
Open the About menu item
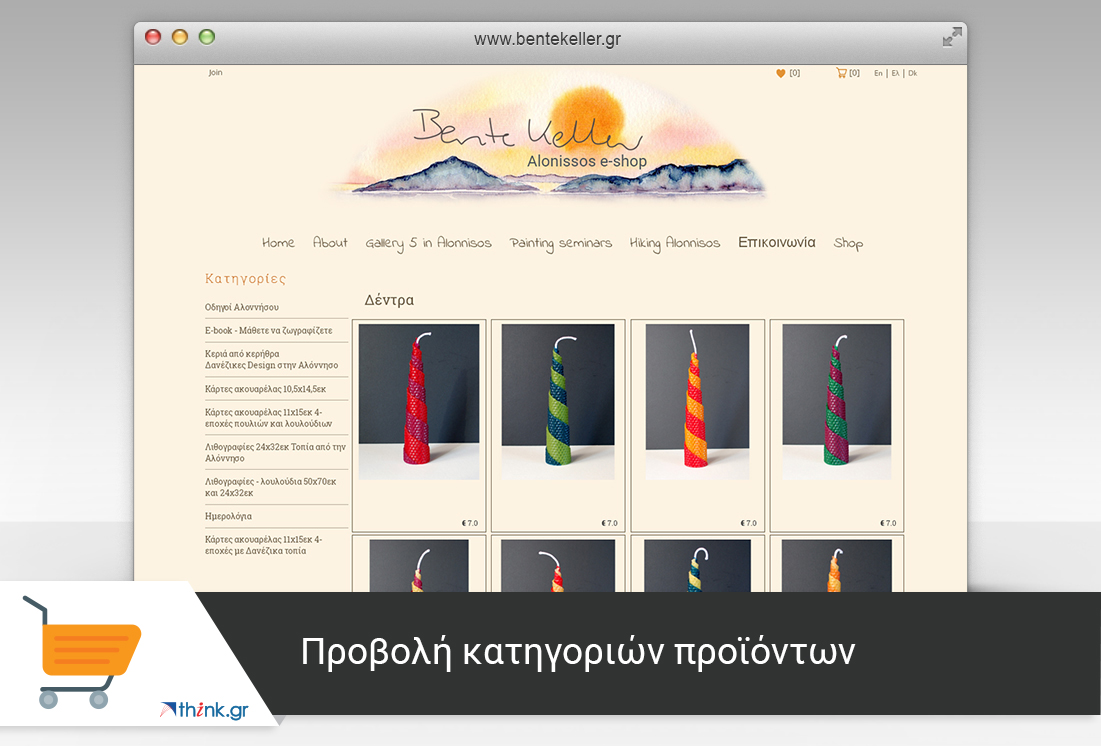pyautogui.click(x=330, y=242)
